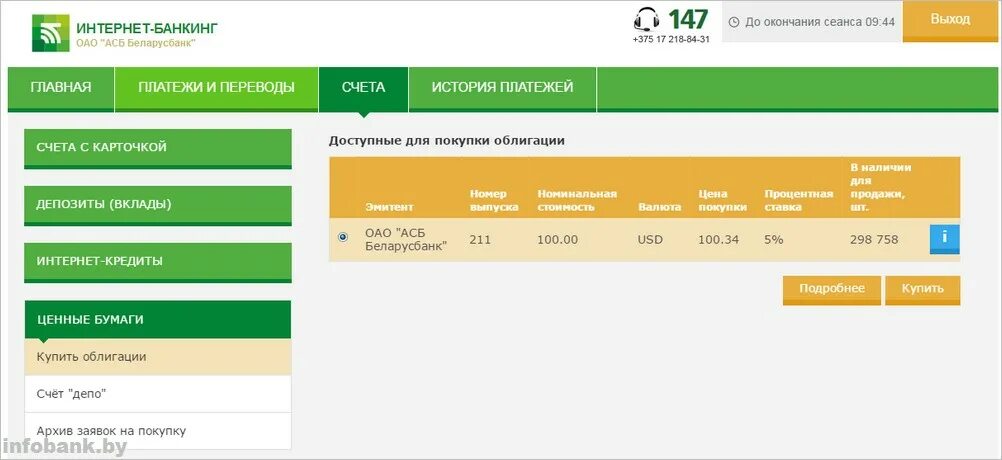Screen dimensions: 1002x460
Task: Click the Эмитент column header
Action: click(x=389, y=207)
